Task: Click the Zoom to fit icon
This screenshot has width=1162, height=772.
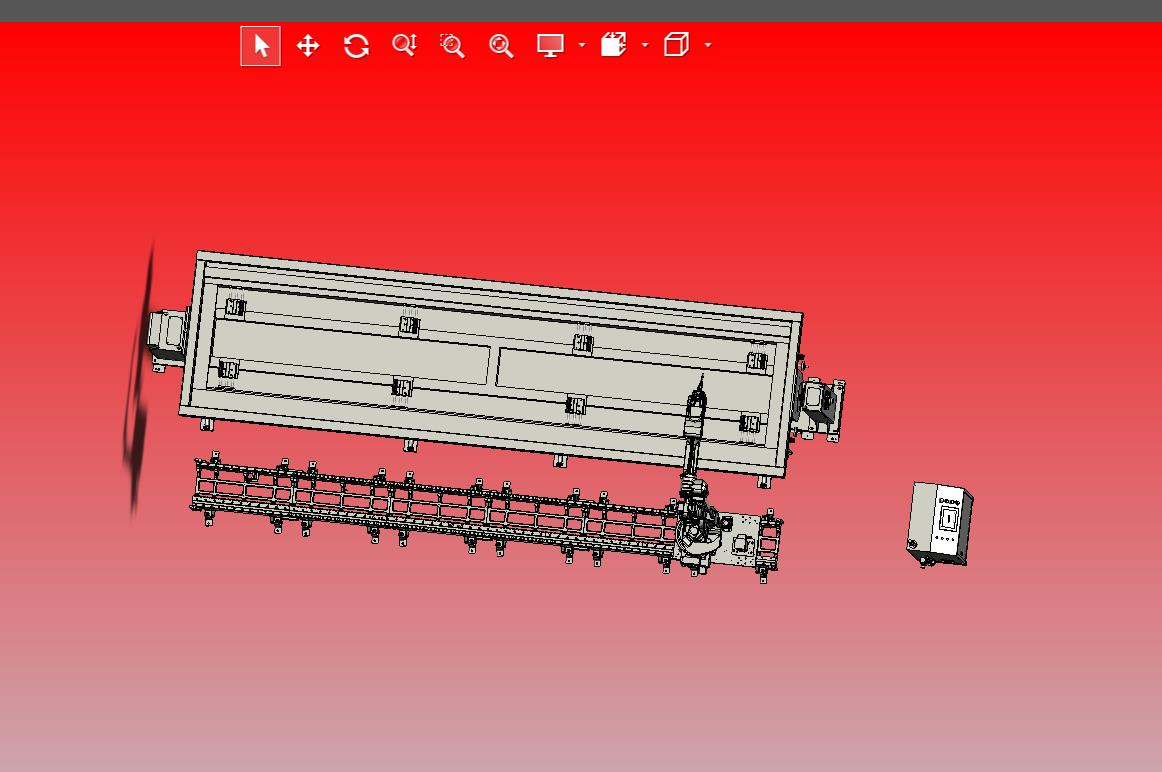Action: tap(501, 46)
